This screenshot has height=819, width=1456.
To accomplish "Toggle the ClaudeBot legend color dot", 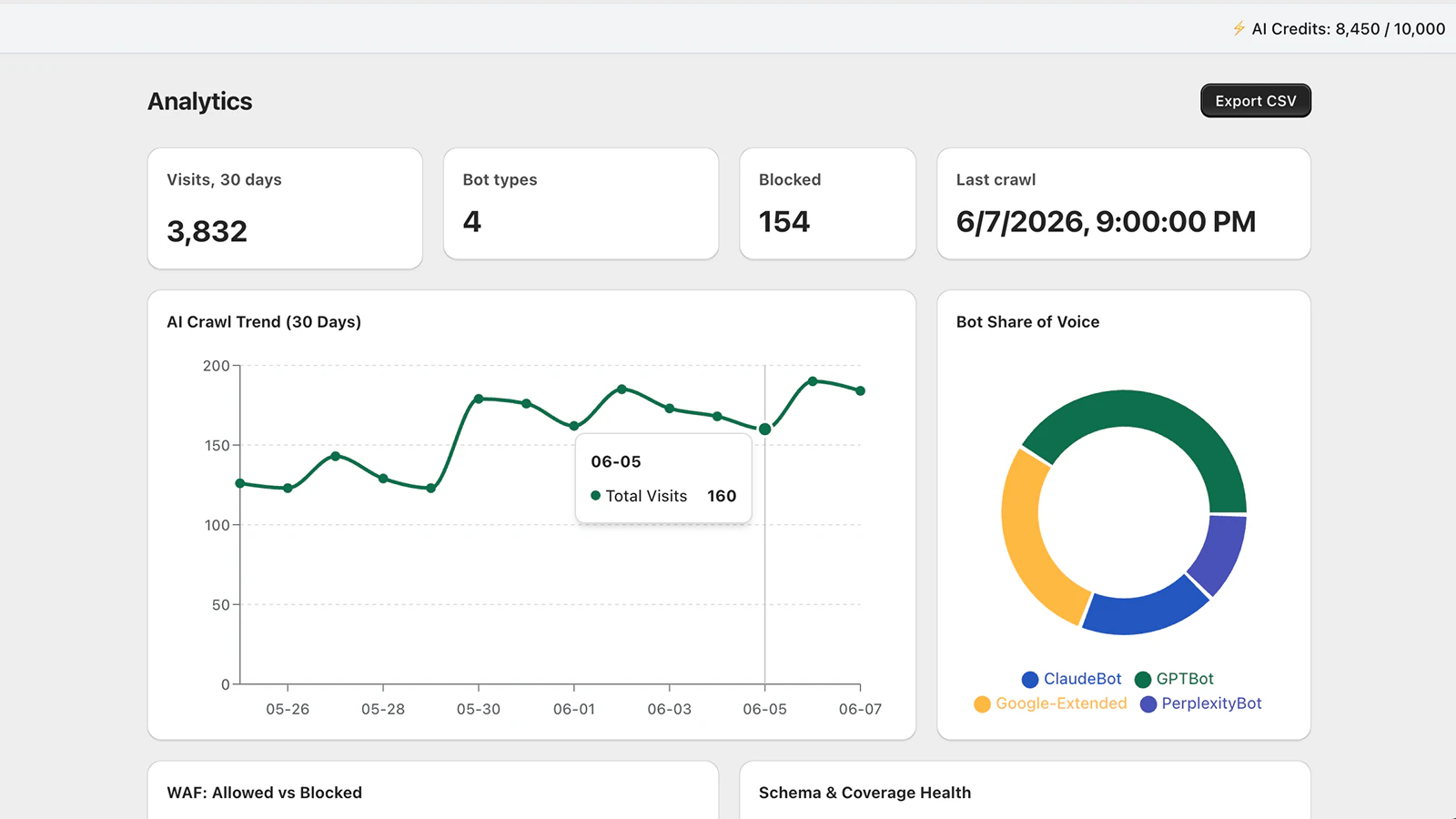I will point(1030,680).
